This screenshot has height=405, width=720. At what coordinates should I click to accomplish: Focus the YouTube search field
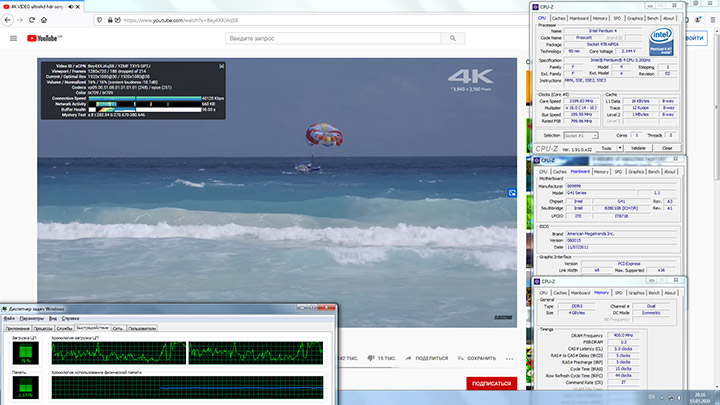point(333,39)
